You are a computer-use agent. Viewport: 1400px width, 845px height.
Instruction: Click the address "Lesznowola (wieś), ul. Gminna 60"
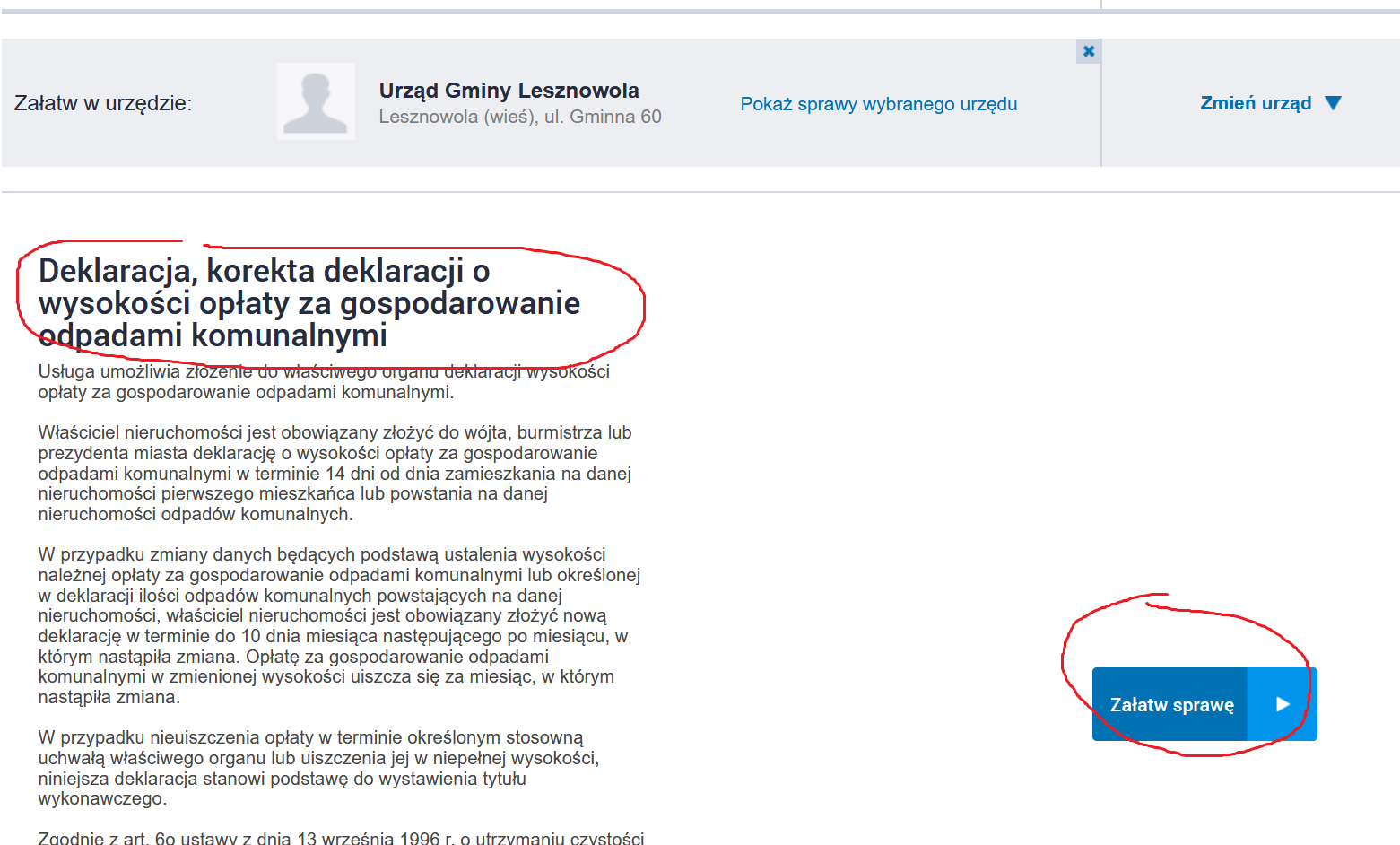(519, 117)
